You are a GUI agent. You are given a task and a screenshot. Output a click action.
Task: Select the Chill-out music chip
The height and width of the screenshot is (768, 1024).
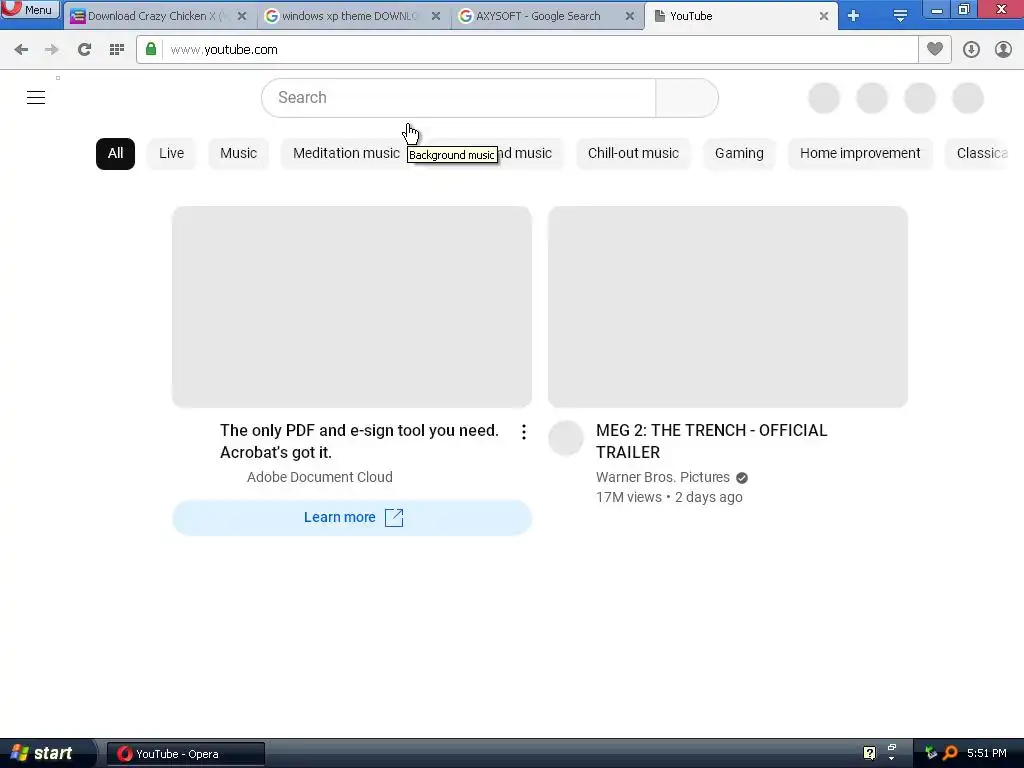633,153
